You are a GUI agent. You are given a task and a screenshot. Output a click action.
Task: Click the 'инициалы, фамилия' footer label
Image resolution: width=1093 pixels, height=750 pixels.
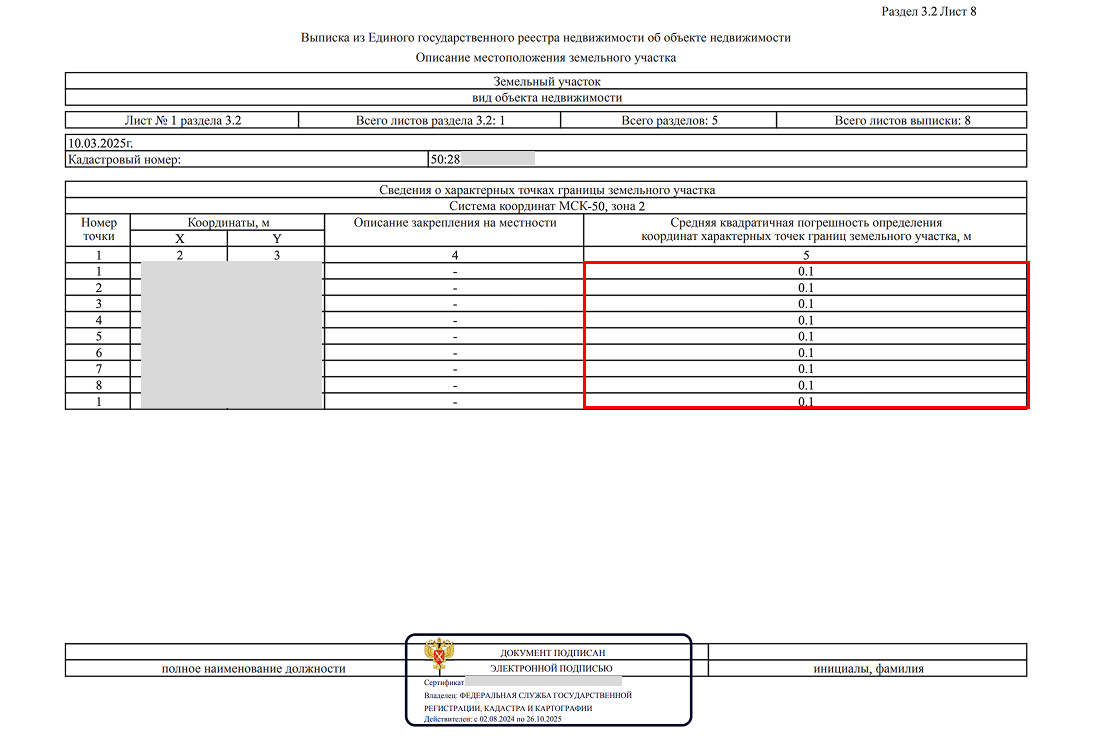[868, 669]
